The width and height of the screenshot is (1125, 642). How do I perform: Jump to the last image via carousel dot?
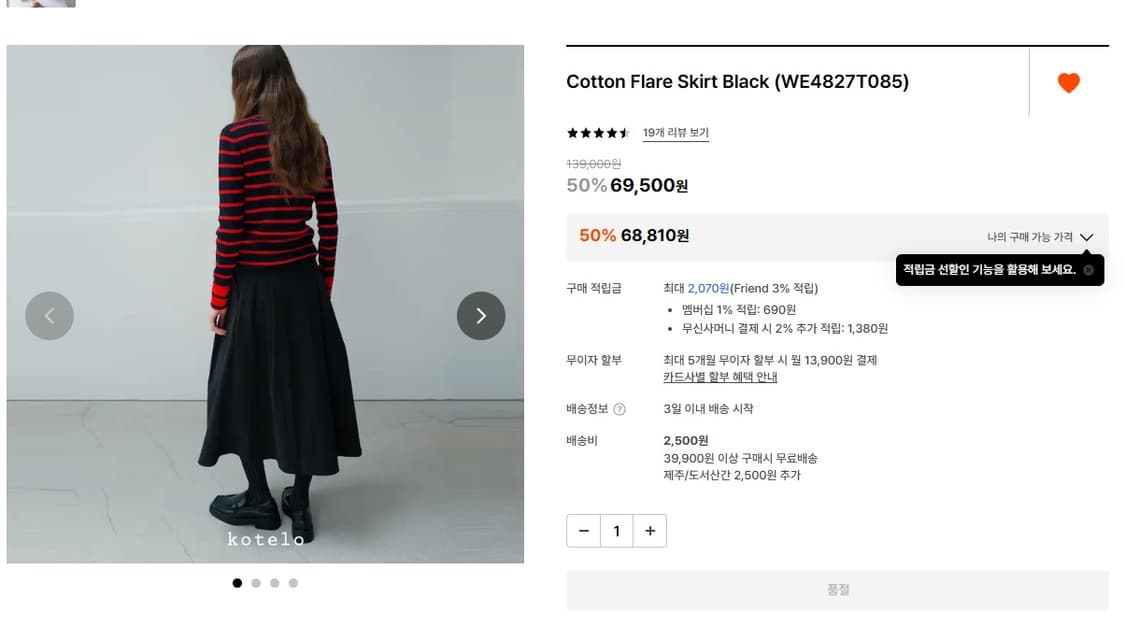[x=293, y=582]
